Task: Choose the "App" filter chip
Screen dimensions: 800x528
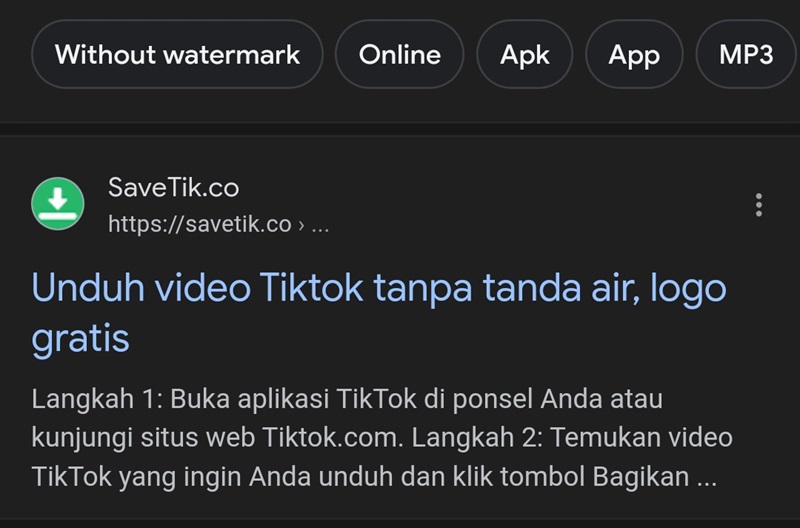Action: (634, 54)
